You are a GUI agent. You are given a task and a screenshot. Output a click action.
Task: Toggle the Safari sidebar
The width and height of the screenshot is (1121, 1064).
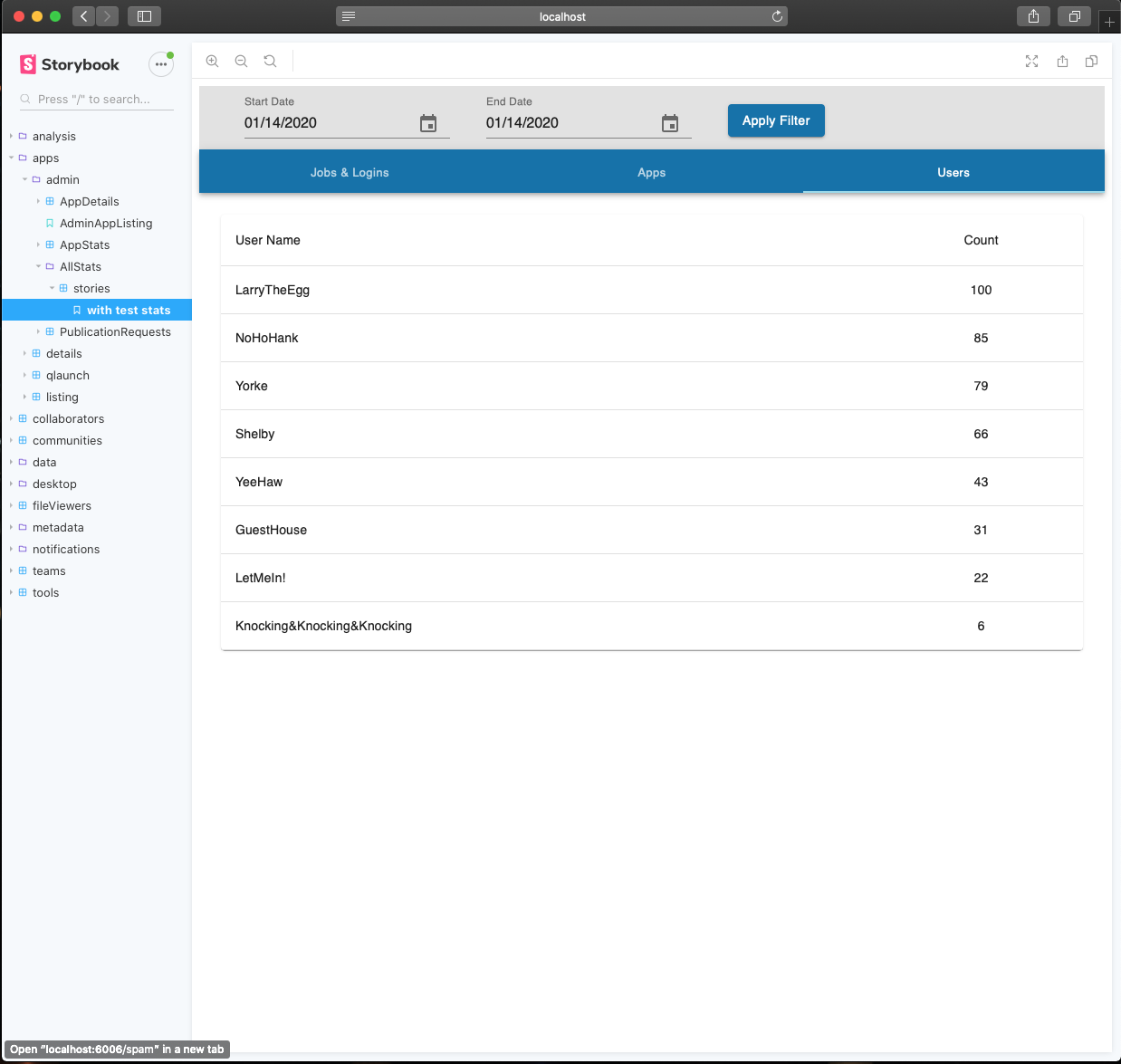pos(143,15)
